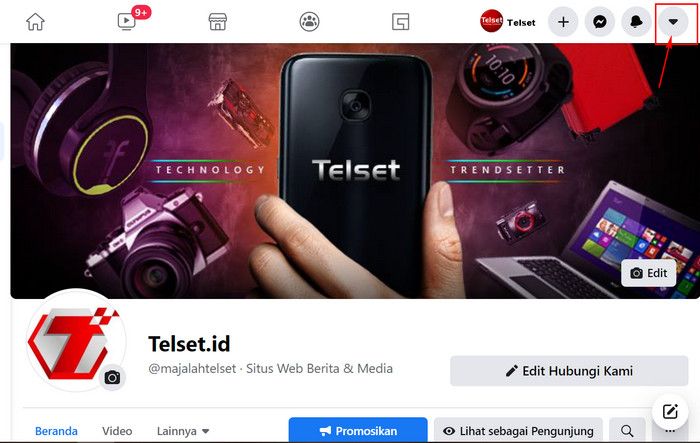Screen dimensions: 700x443
Task: Open the Telset profile shortcut in the top bar
Action: (x=508, y=21)
